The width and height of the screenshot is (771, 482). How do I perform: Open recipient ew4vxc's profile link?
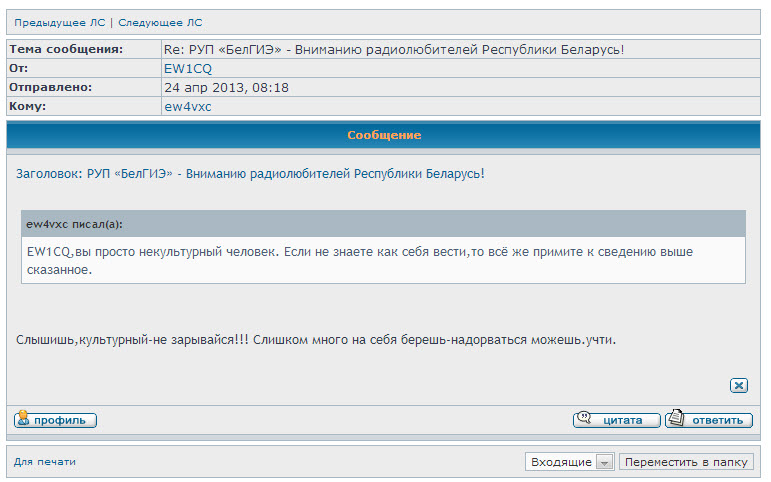(x=187, y=107)
